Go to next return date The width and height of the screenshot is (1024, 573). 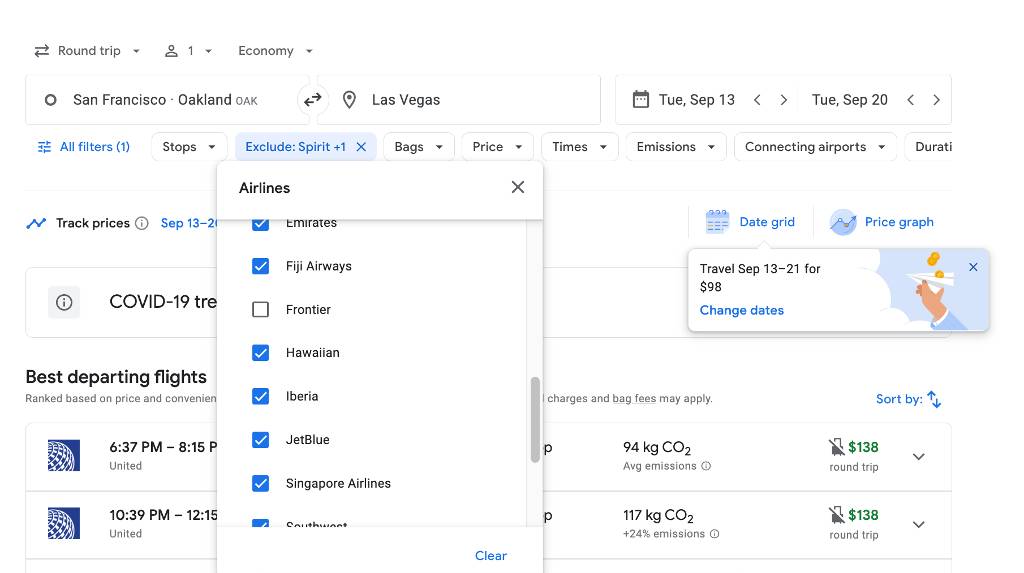tap(936, 100)
